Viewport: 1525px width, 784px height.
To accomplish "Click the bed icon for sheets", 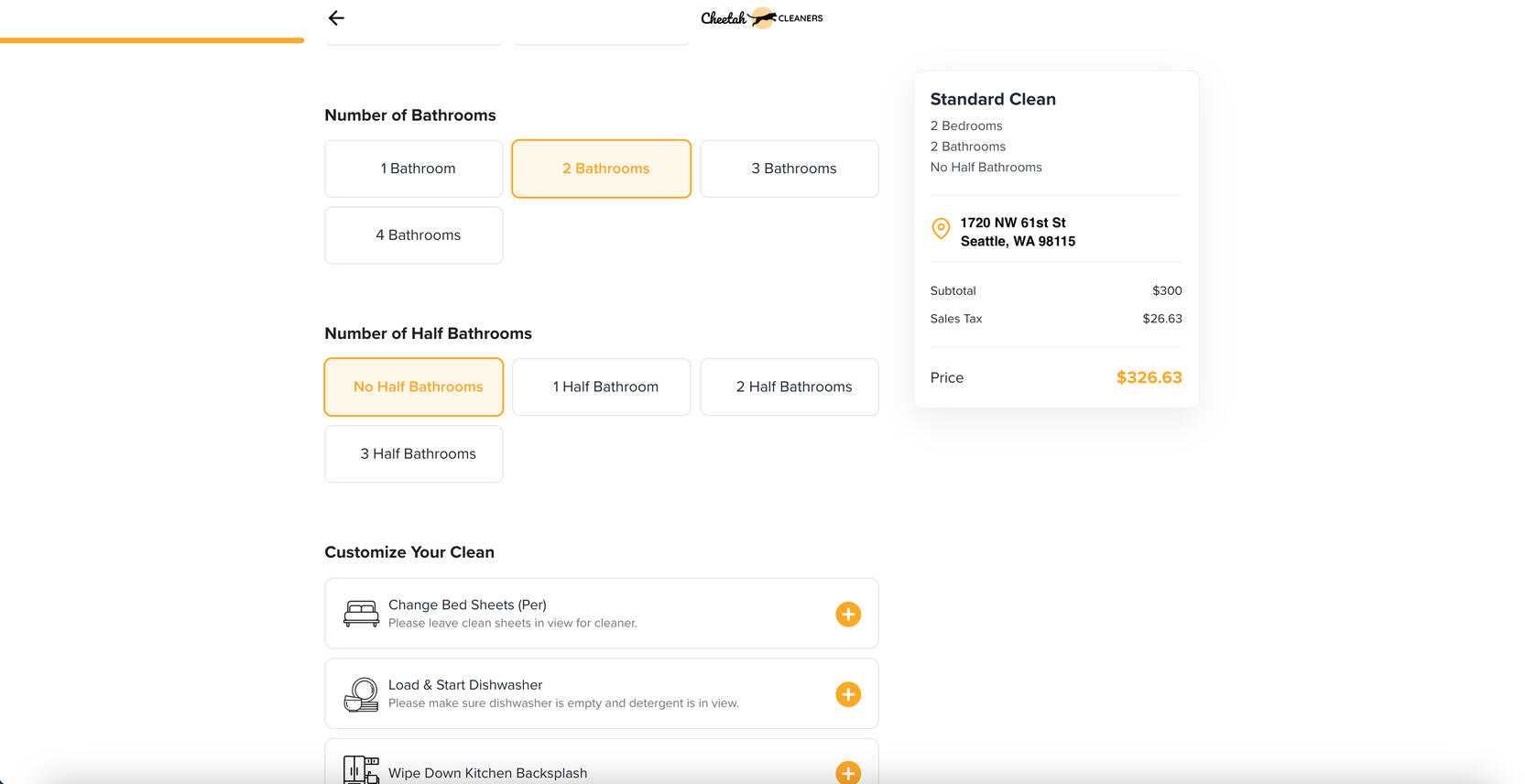I will click(x=361, y=614).
